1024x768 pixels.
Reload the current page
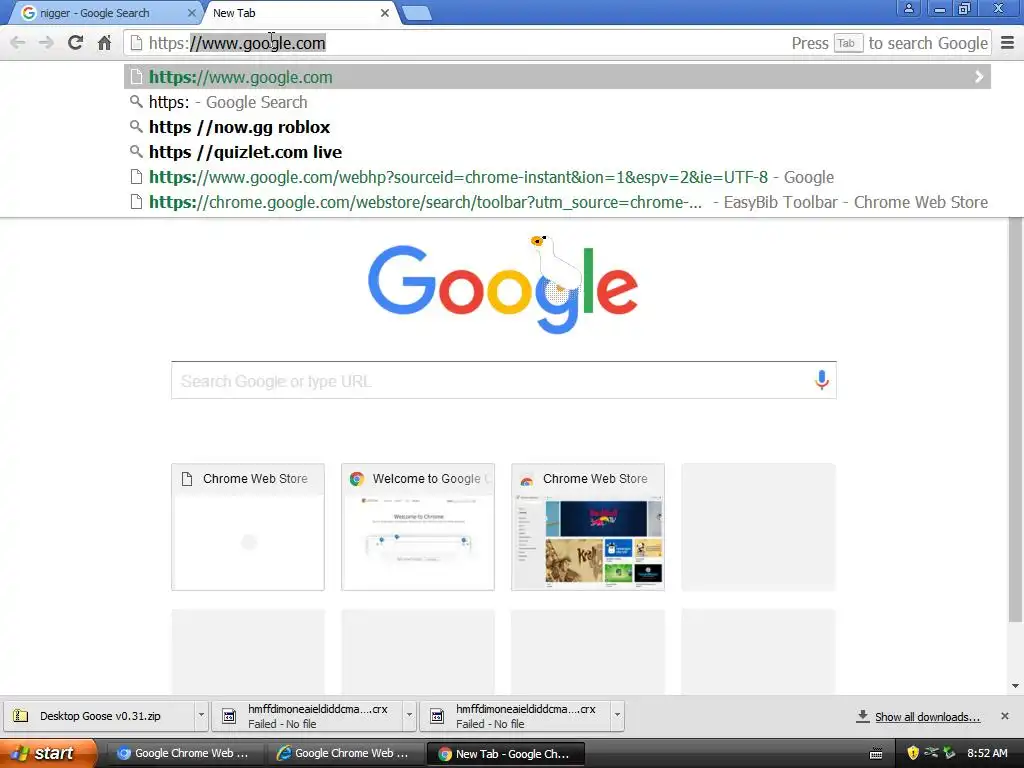[x=75, y=43]
